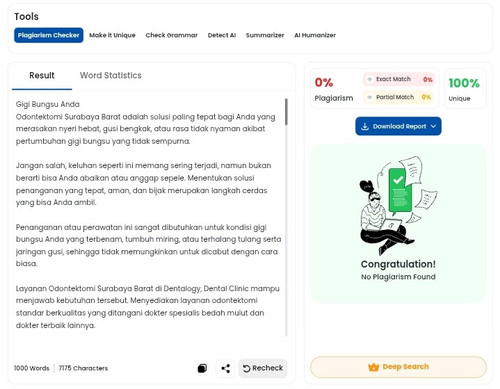Start a Deep Search
Screen dimensions: 500x389
(x=398, y=367)
